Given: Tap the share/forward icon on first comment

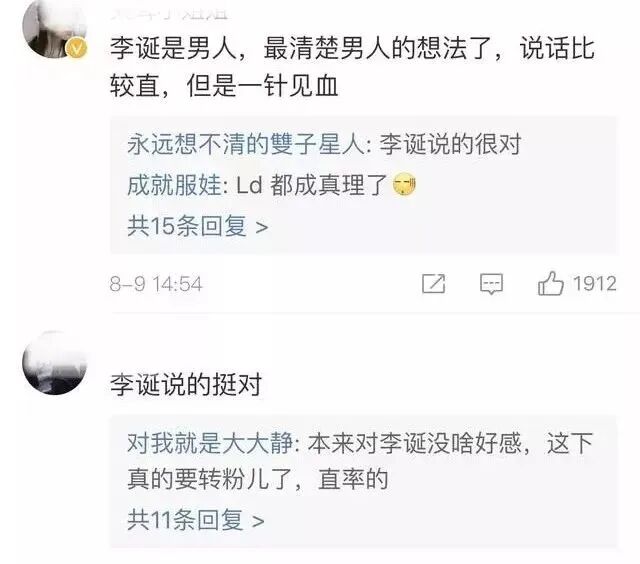Looking at the screenshot, I should pyautogui.click(x=433, y=283).
